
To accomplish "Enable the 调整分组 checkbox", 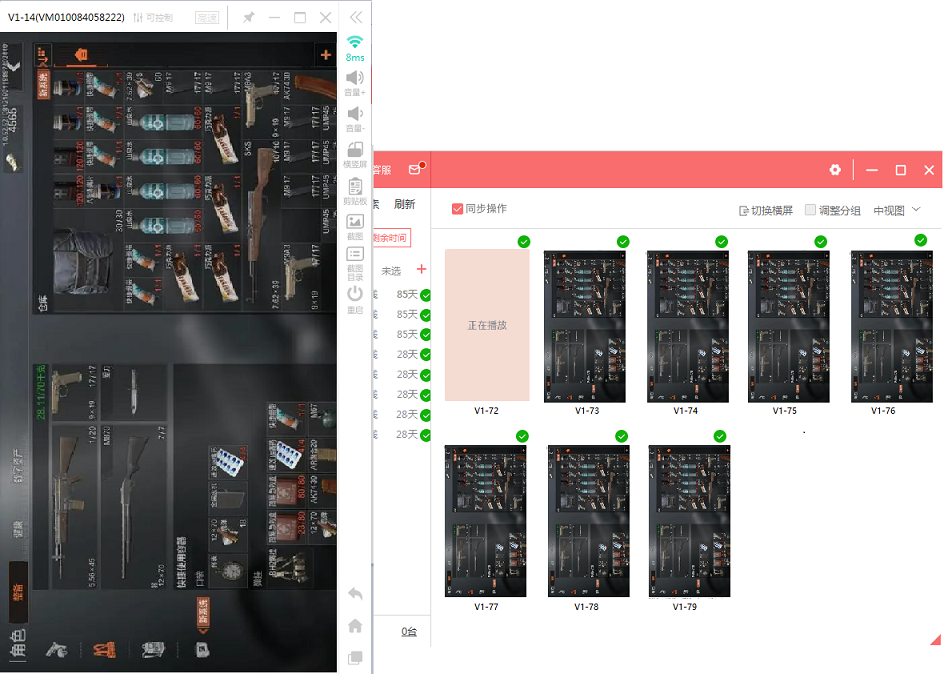I will 811,210.
